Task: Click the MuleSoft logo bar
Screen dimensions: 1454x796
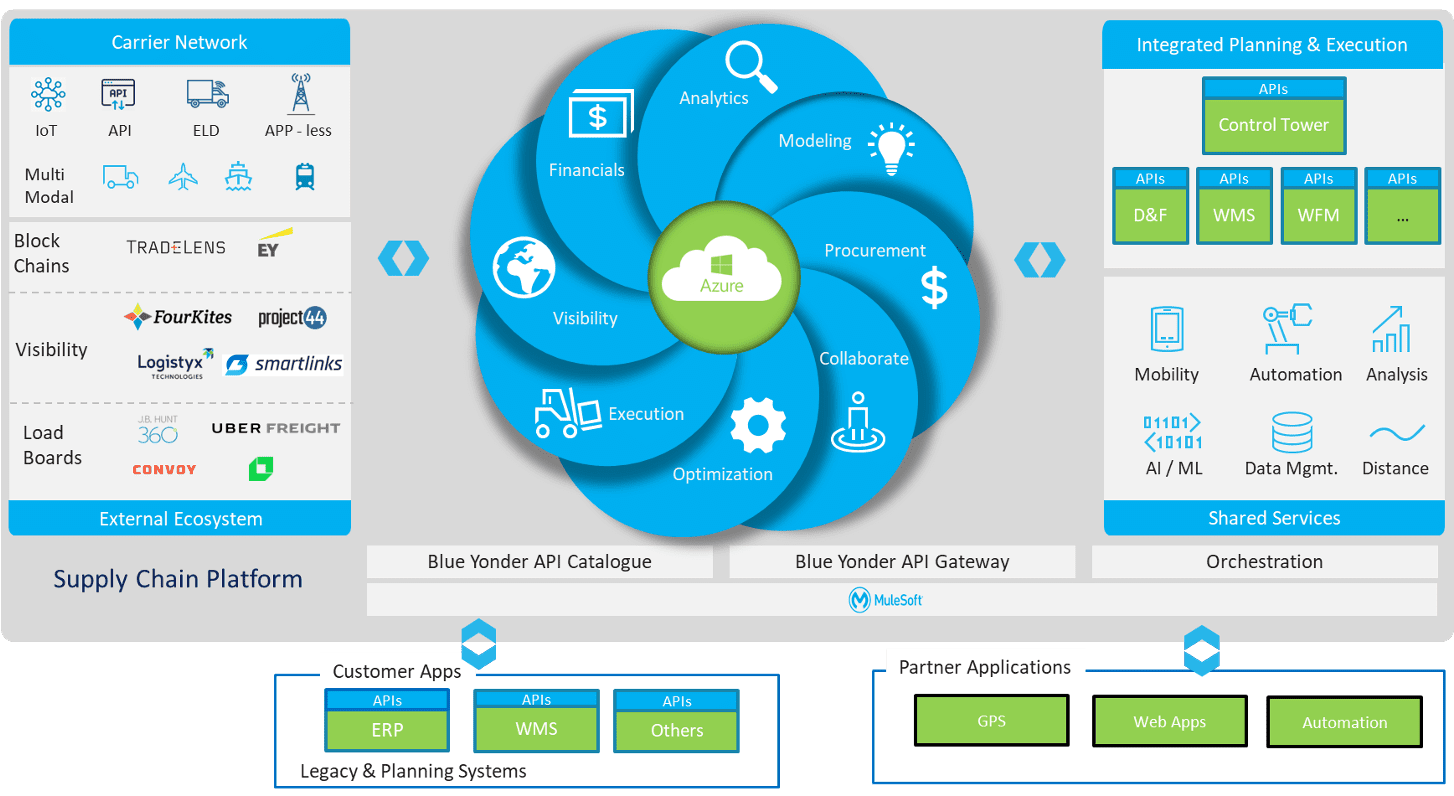Action: (x=902, y=600)
